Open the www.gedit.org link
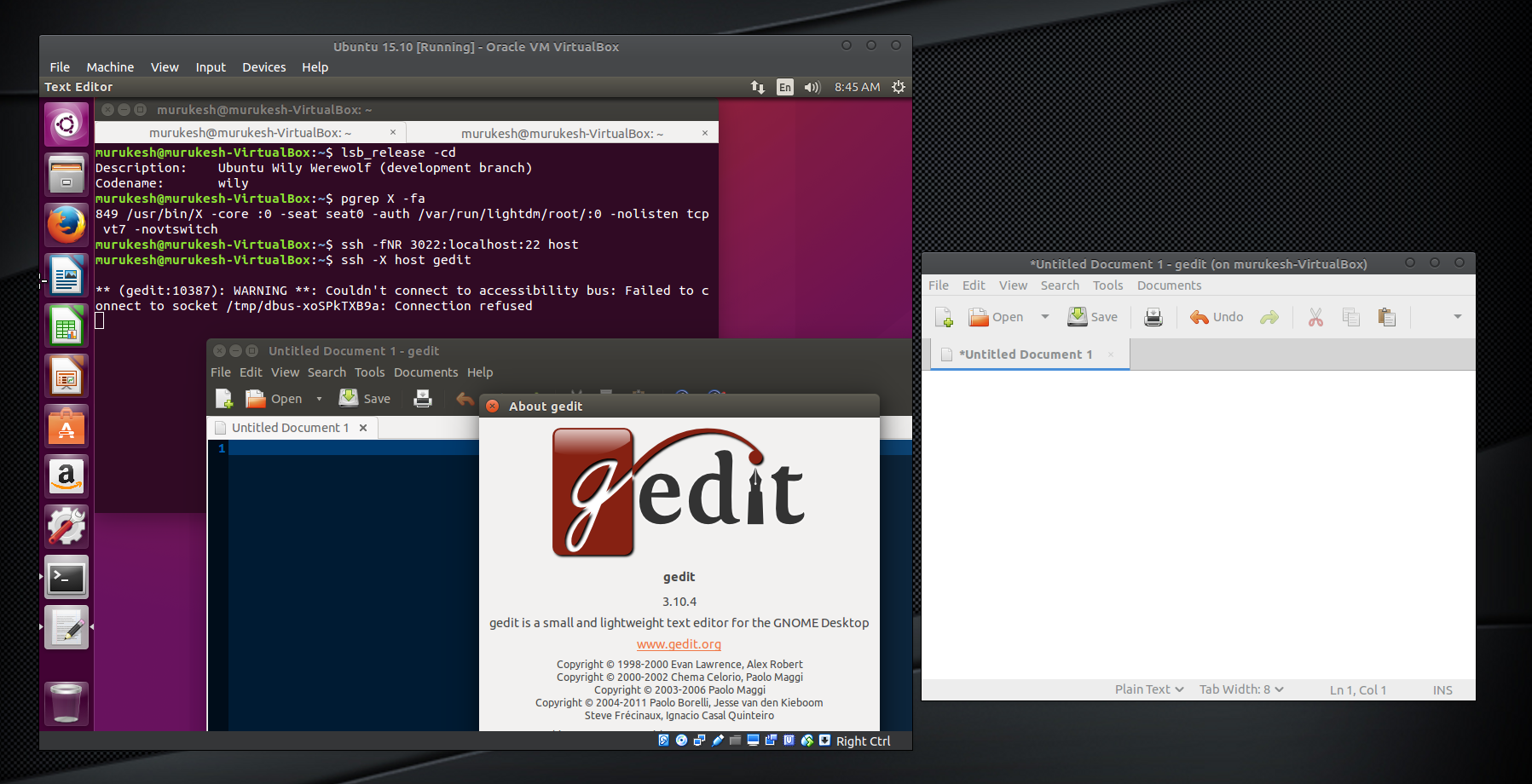Screen dimensions: 1532x784 tap(679, 644)
